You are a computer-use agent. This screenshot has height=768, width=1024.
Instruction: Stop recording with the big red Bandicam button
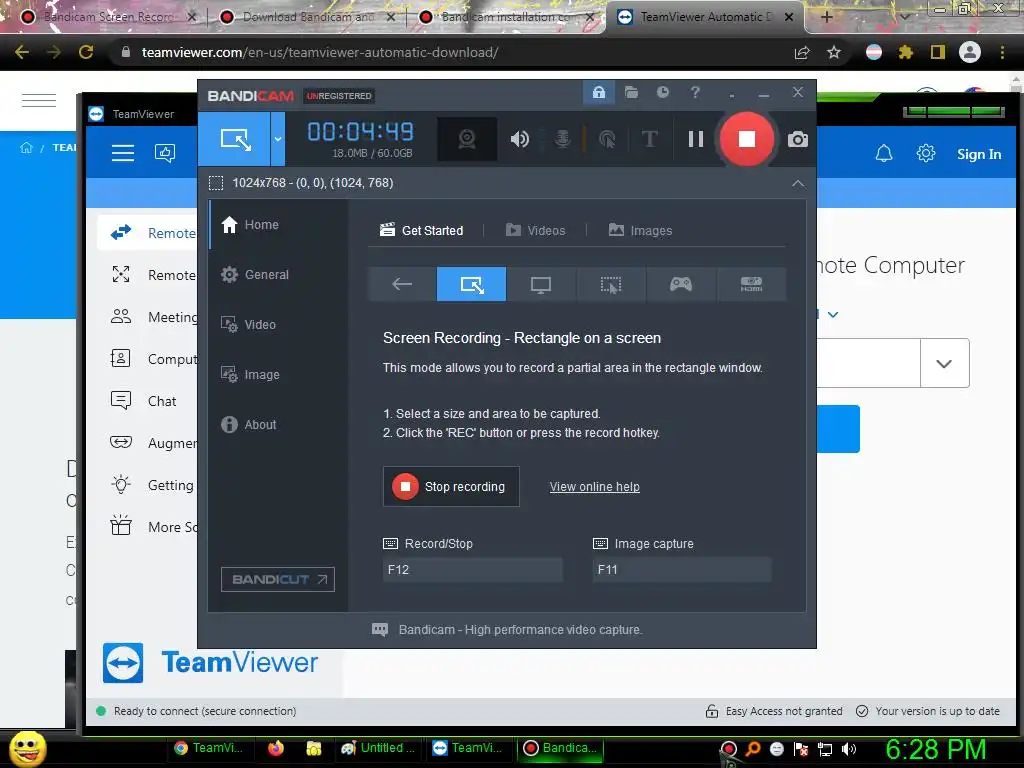tap(746, 139)
